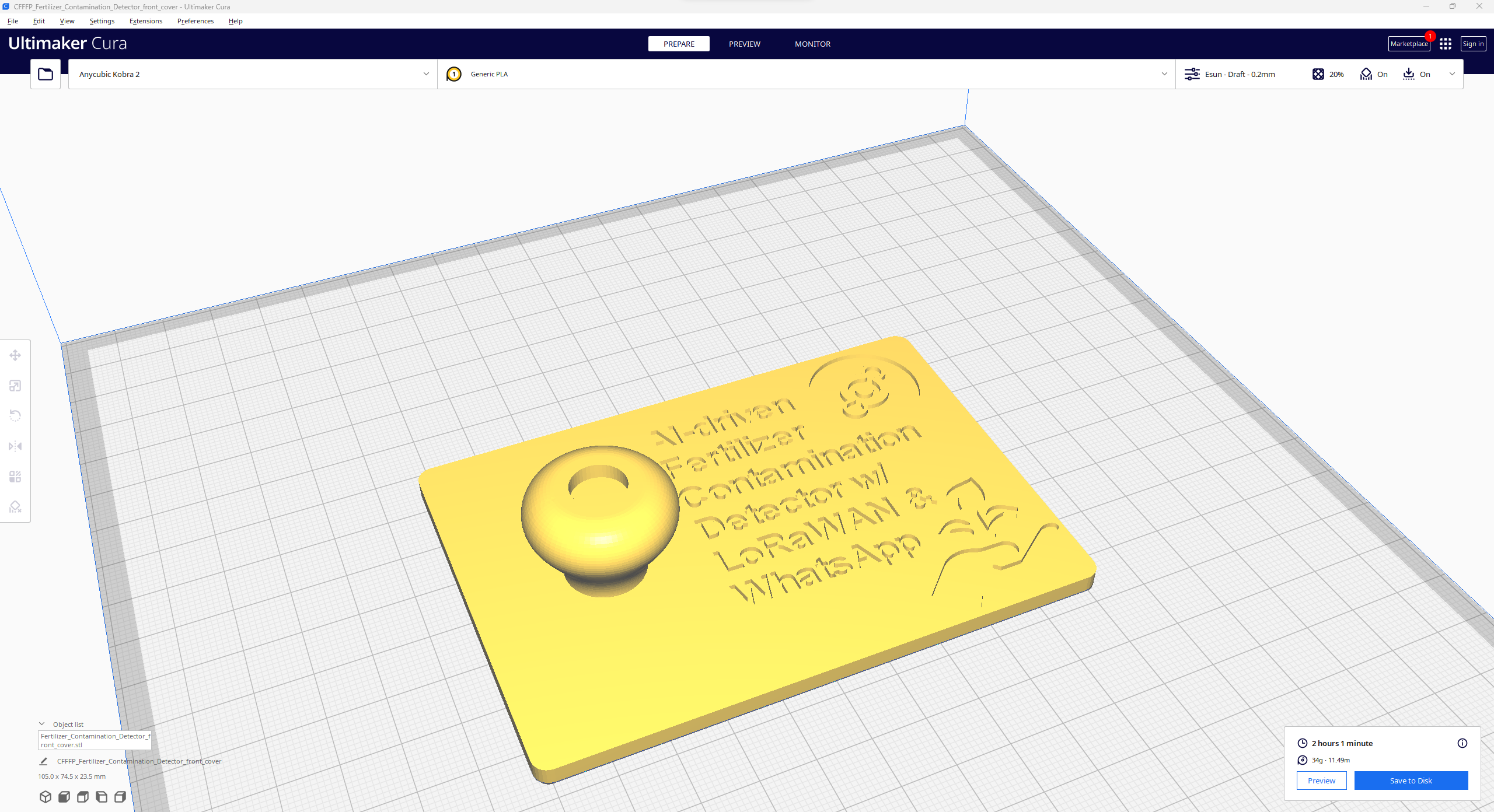Open the Extensions menu
1494x812 pixels.
click(x=146, y=21)
